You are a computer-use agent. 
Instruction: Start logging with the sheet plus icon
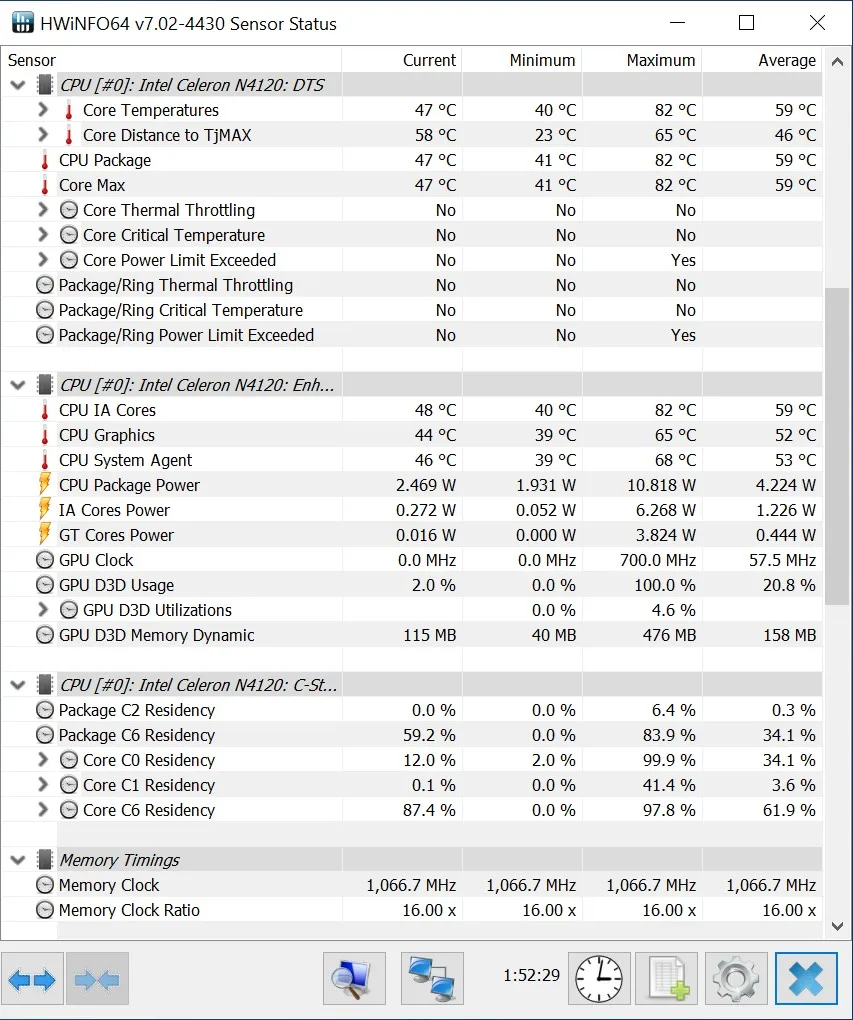click(x=667, y=979)
